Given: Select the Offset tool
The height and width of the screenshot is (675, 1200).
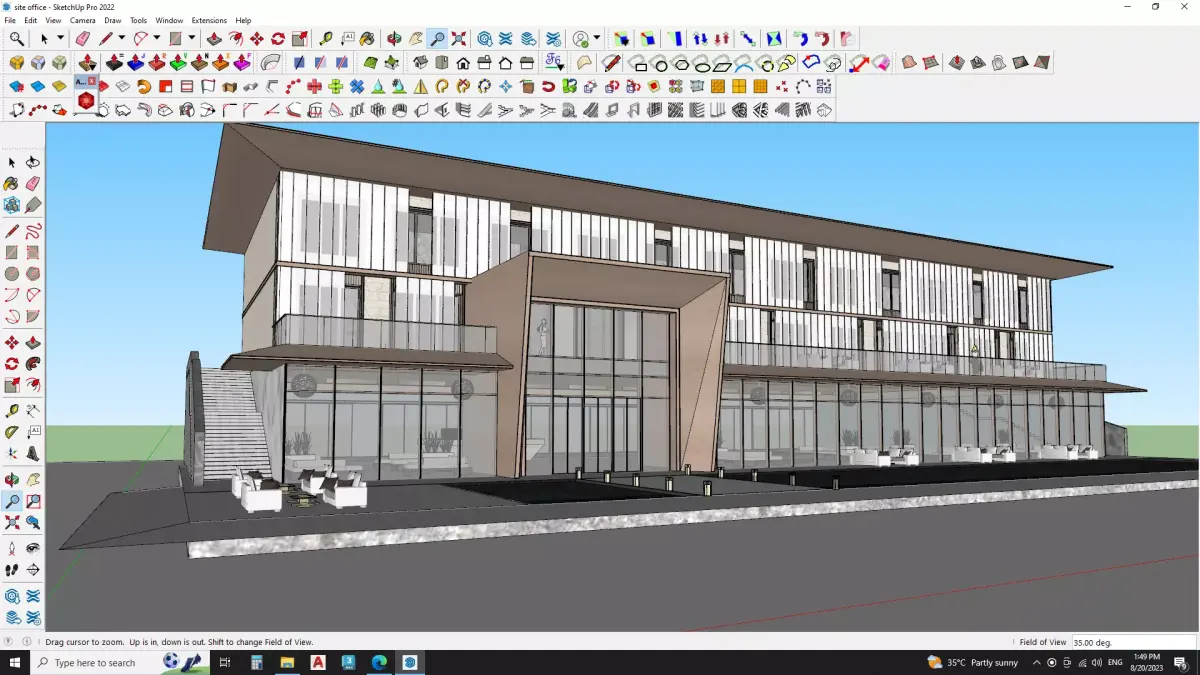Looking at the screenshot, I should tap(33, 385).
